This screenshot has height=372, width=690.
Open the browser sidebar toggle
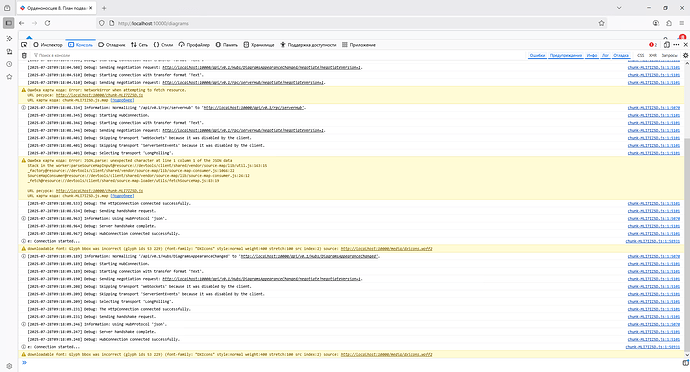[8, 23]
